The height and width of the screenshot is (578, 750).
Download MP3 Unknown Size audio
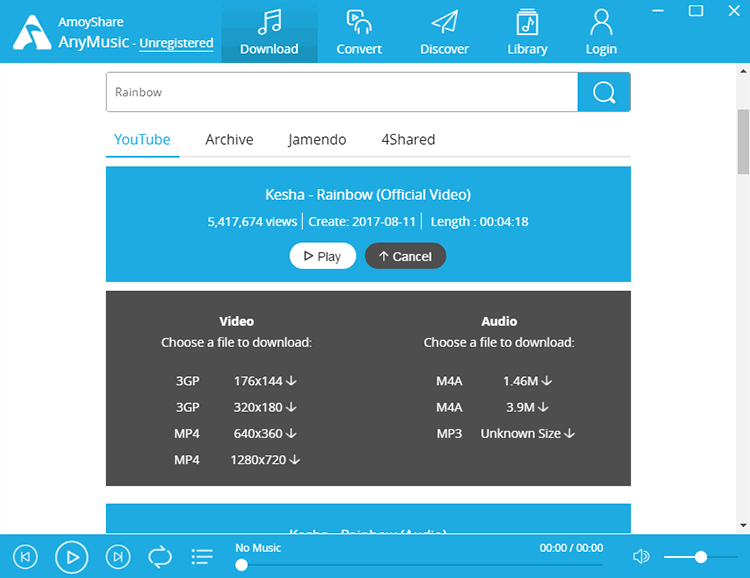(x=528, y=434)
